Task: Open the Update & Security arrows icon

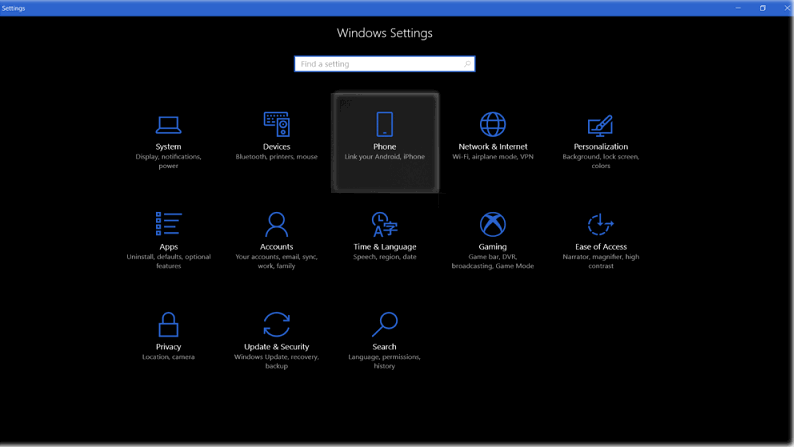Action: (x=276, y=324)
